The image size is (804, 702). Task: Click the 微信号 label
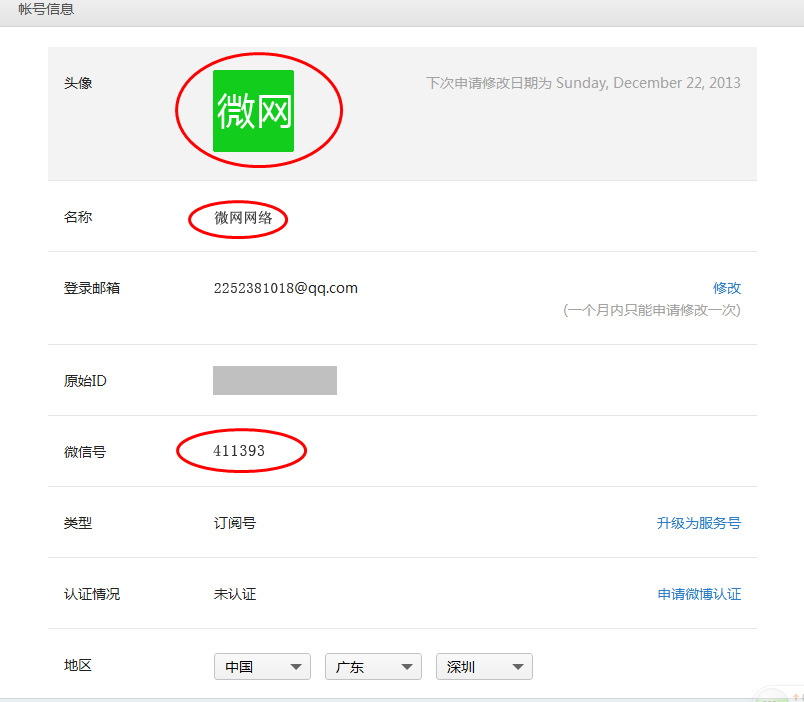pos(85,452)
